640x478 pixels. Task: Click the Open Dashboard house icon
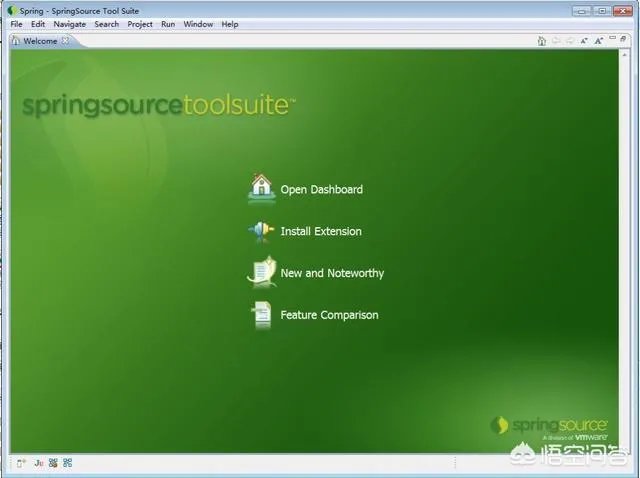261,187
